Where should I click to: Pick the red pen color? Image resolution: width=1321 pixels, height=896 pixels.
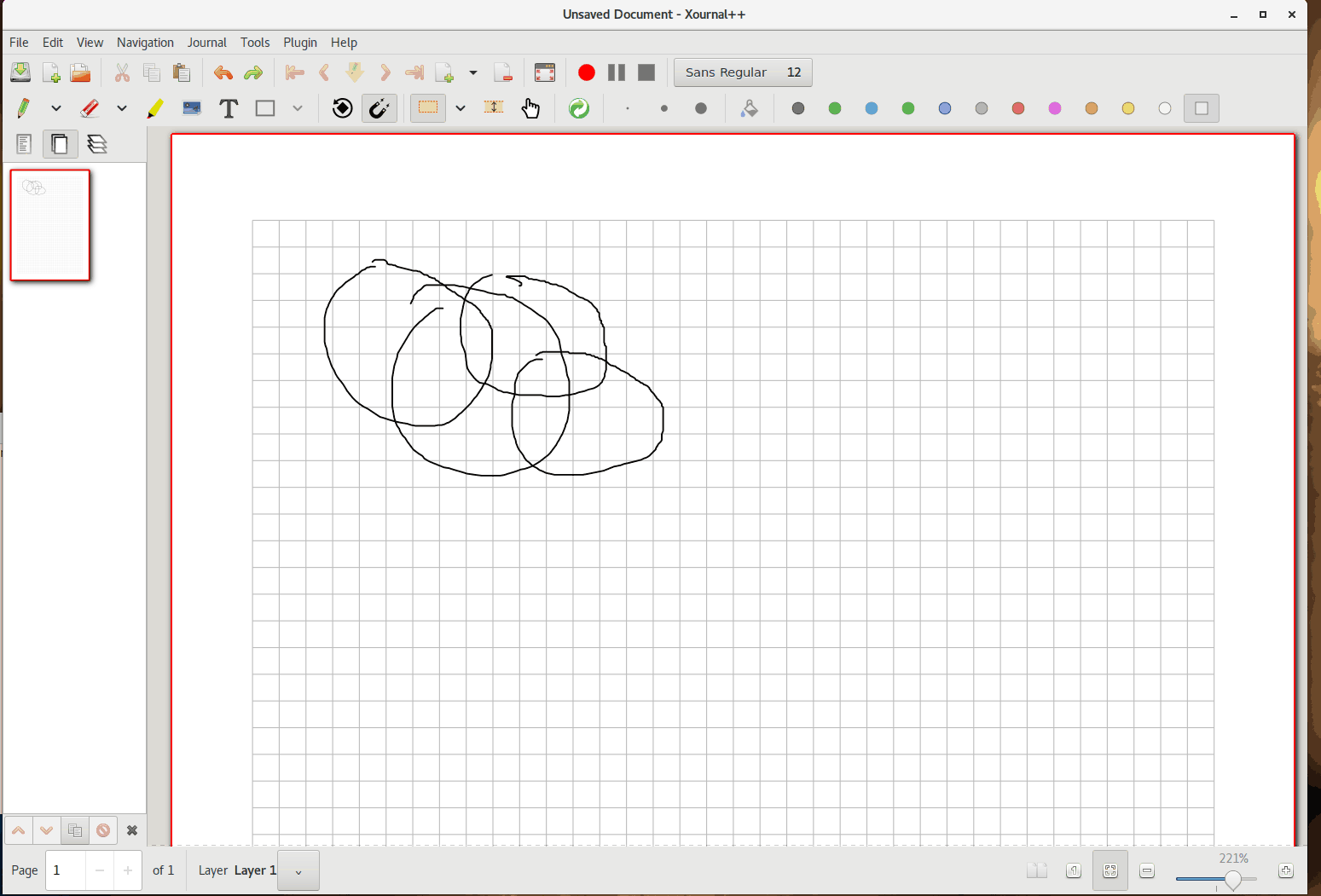1017,108
